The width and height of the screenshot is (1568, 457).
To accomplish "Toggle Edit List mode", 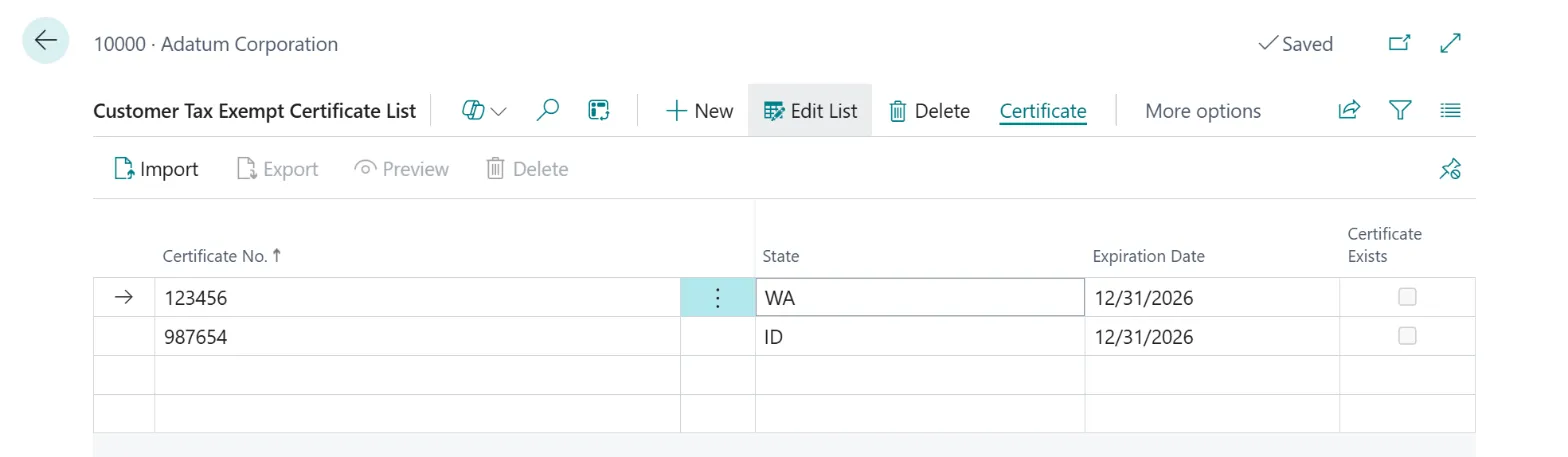I will pyautogui.click(x=810, y=111).
